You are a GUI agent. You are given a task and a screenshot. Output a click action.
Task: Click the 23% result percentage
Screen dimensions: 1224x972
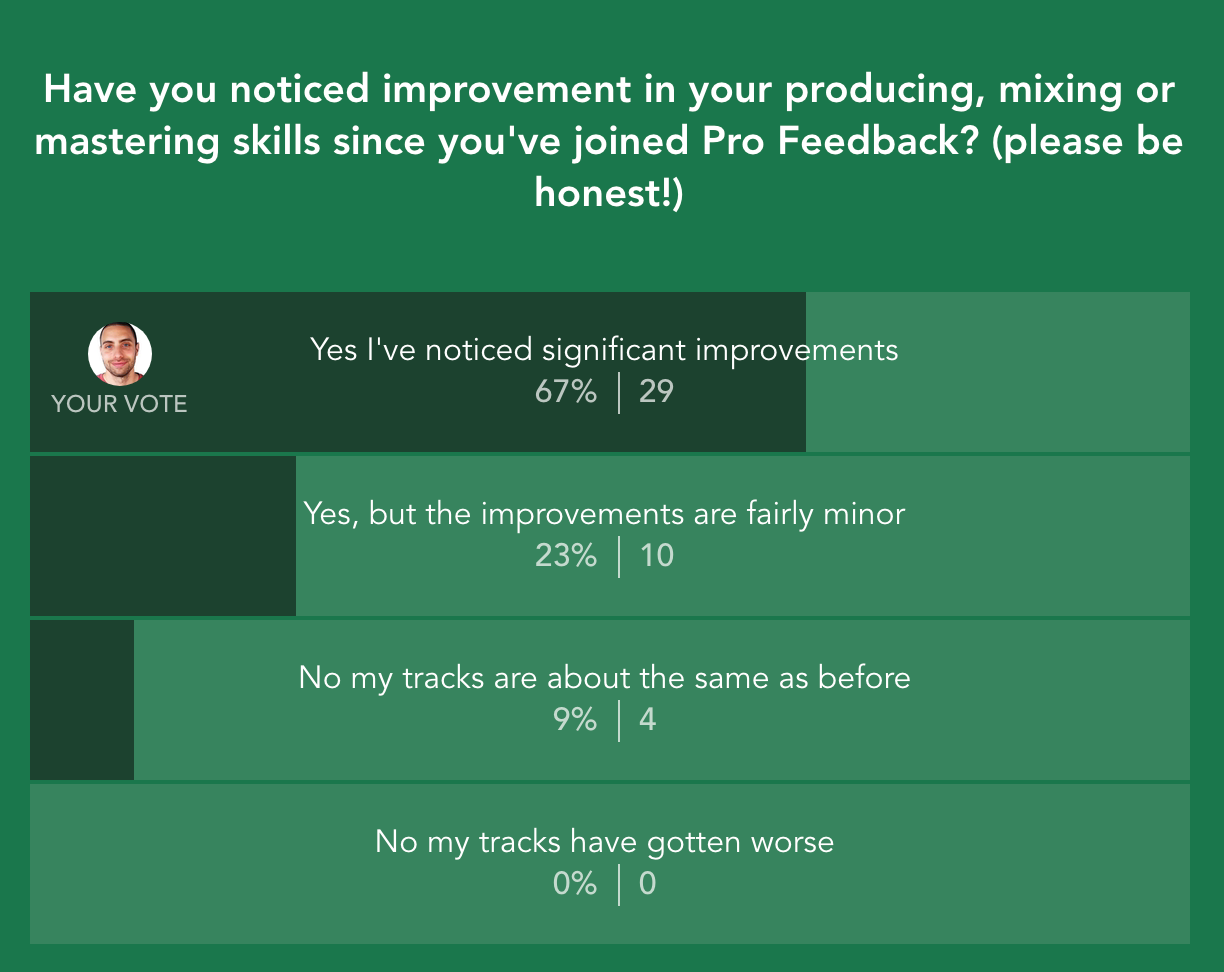point(566,555)
